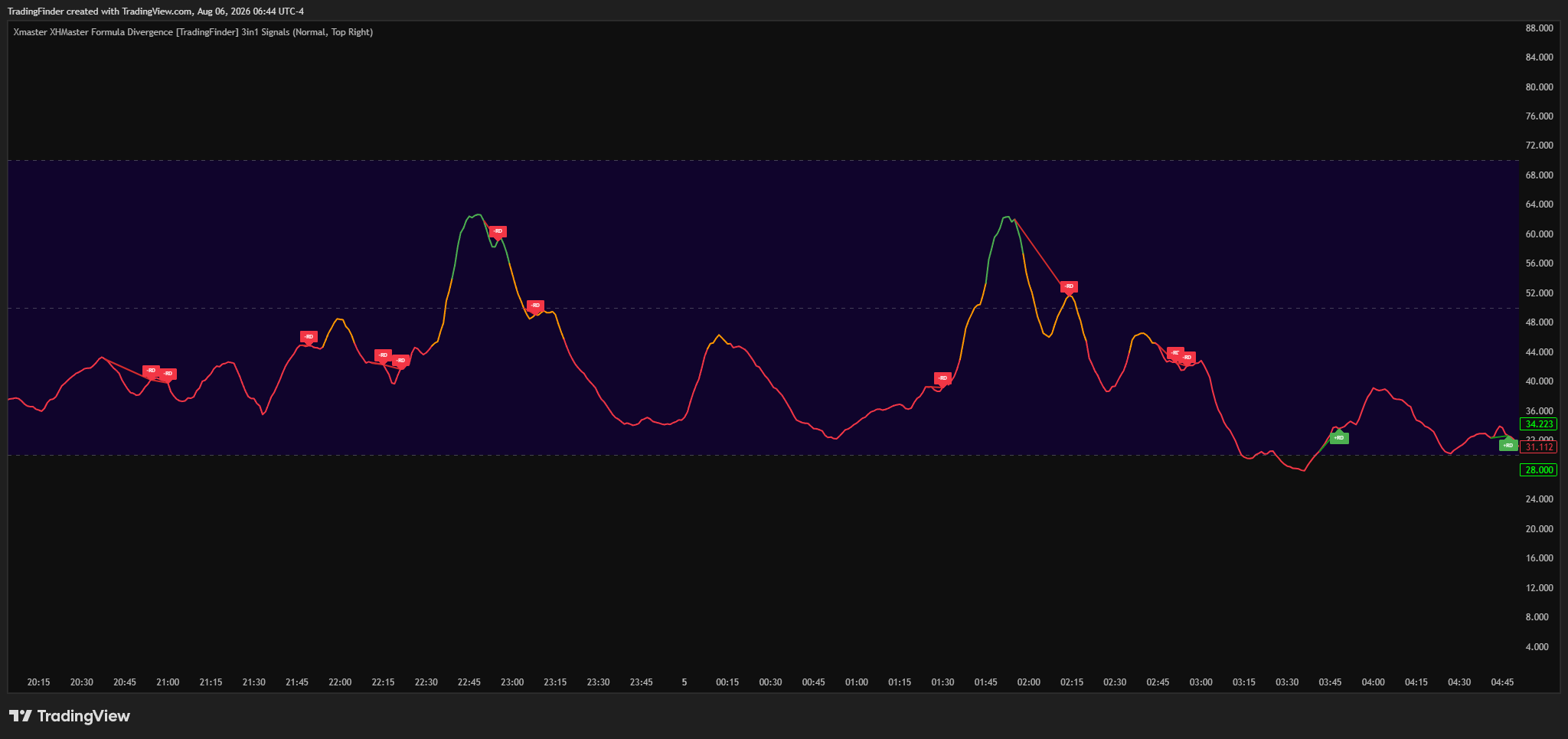Viewport: 1568px width, 739px height.
Task: Click the 40.000 price scale label
Action: [x=1539, y=381]
